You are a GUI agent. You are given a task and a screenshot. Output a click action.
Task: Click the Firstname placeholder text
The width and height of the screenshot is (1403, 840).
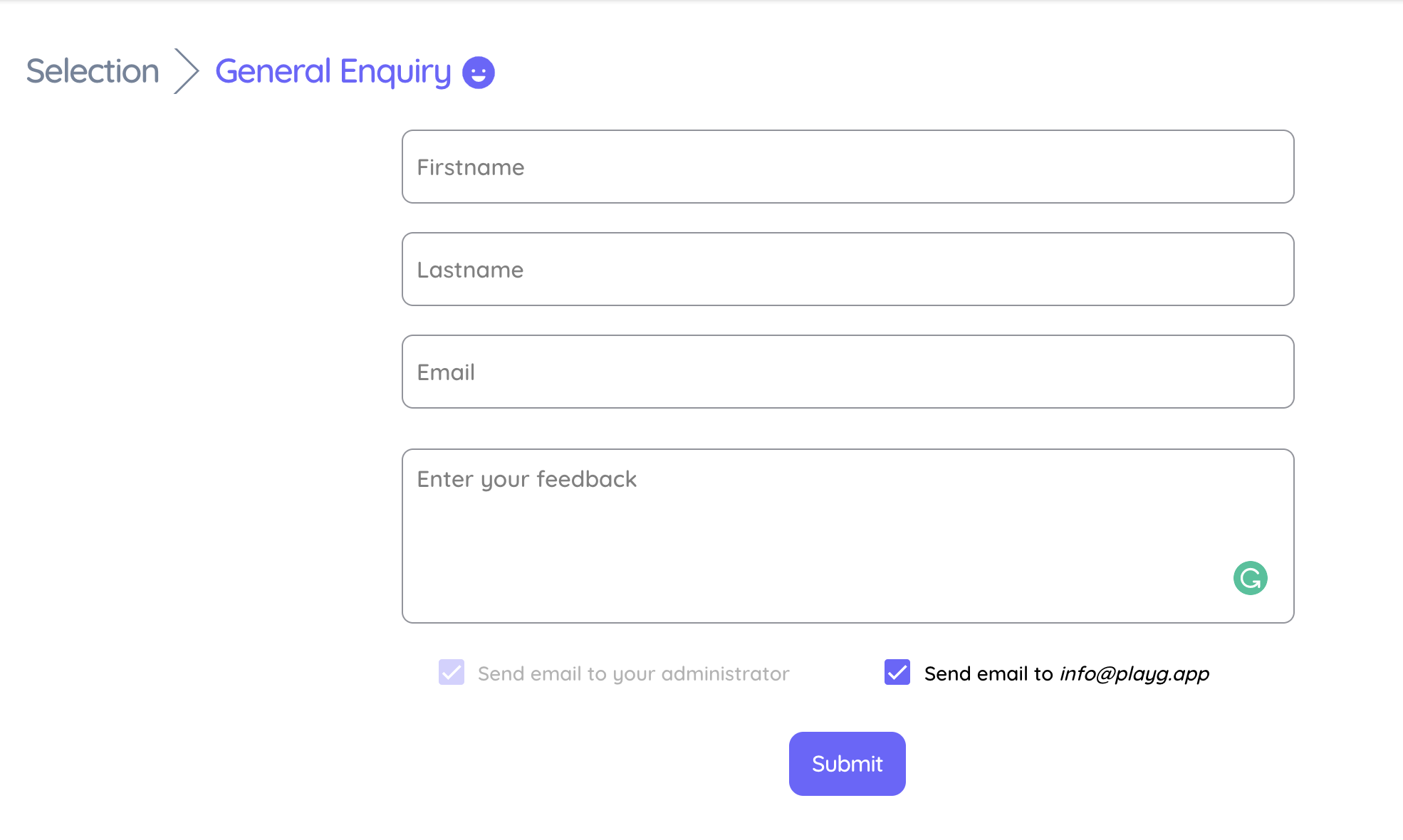pyautogui.click(x=471, y=167)
